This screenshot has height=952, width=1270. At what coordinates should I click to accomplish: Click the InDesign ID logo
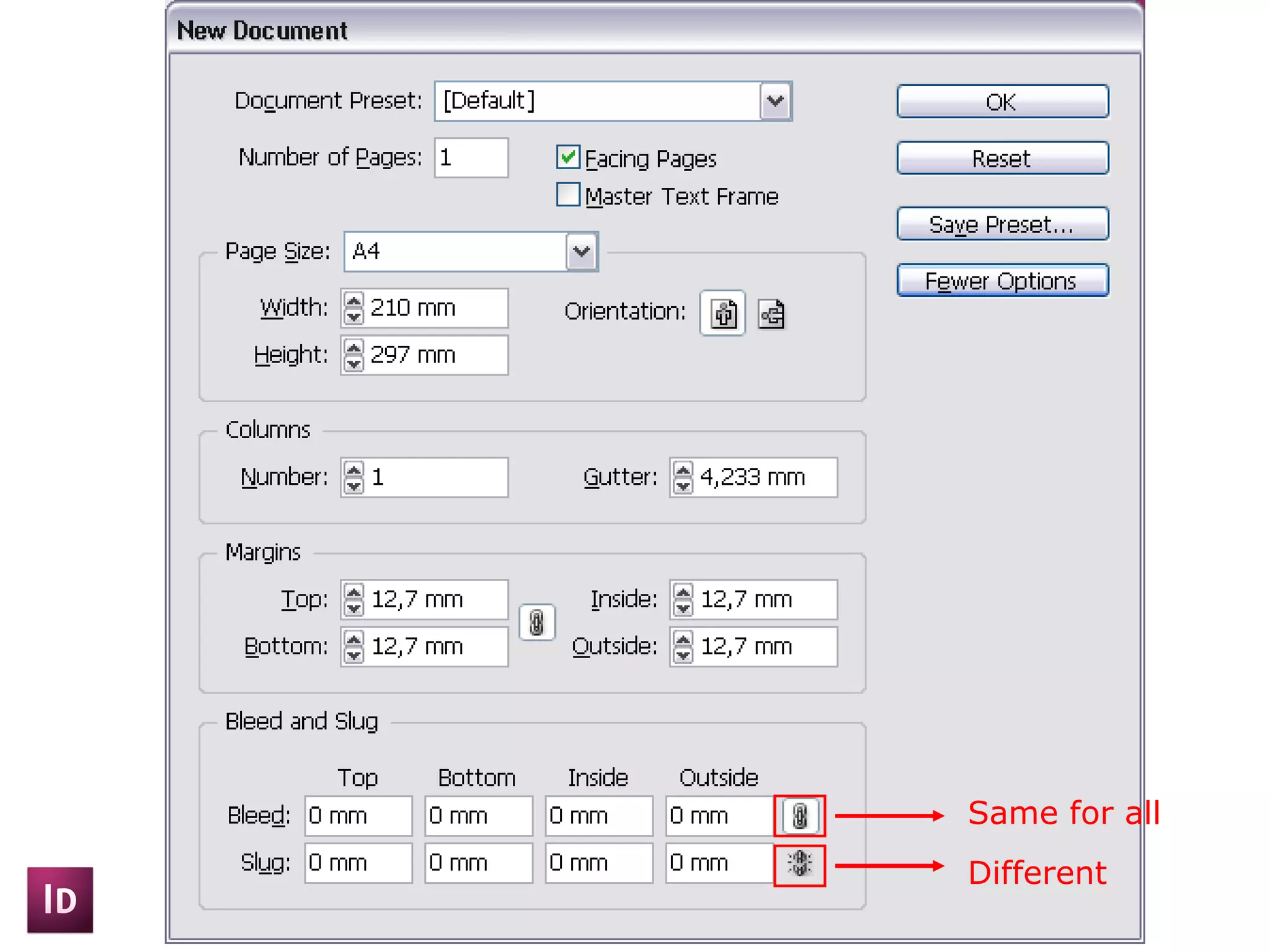[x=60, y=899]
